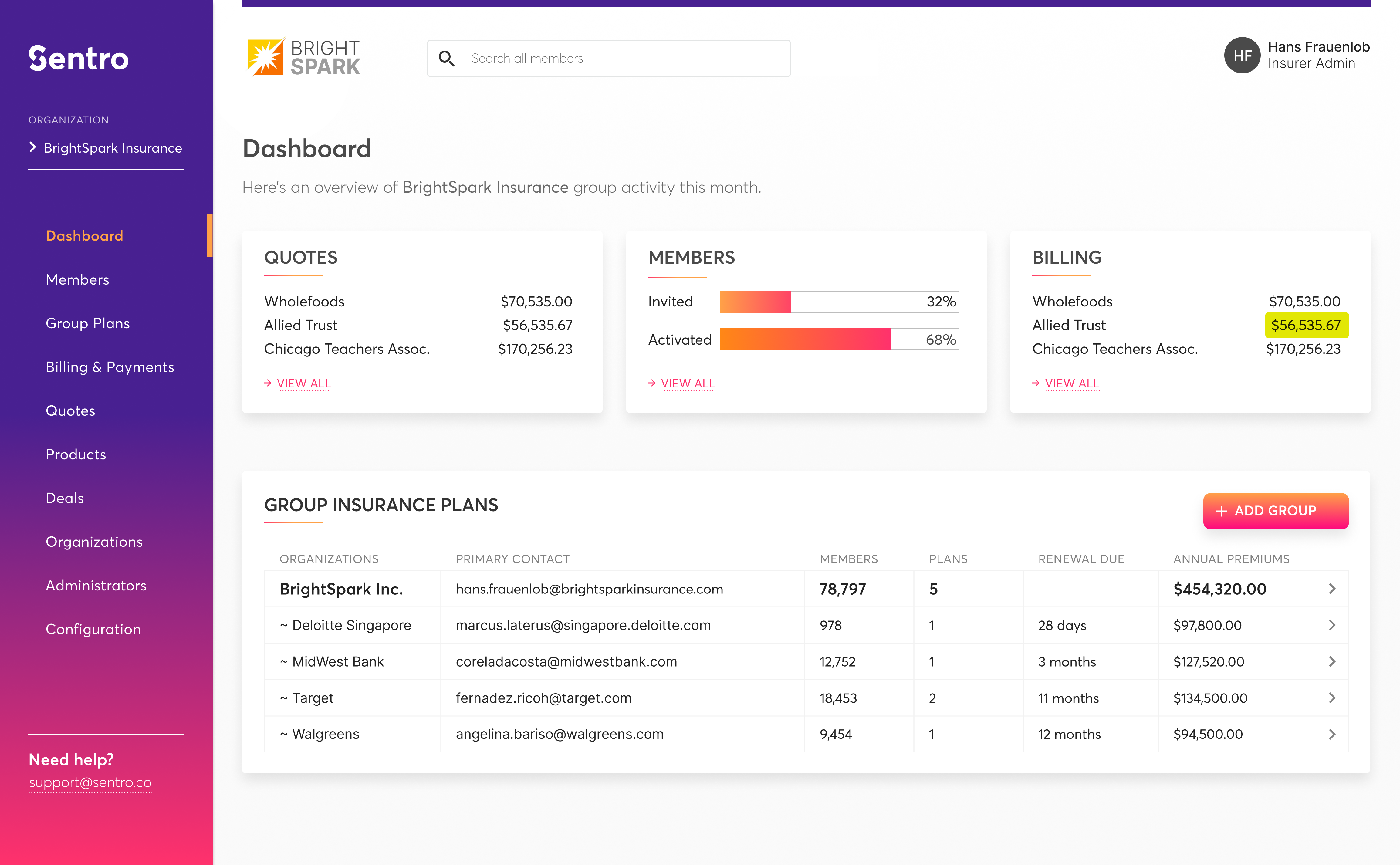This screenshot has width=1400, height=865.
Task: Go to Dashboard in sidebar
Action: (85, 236)
